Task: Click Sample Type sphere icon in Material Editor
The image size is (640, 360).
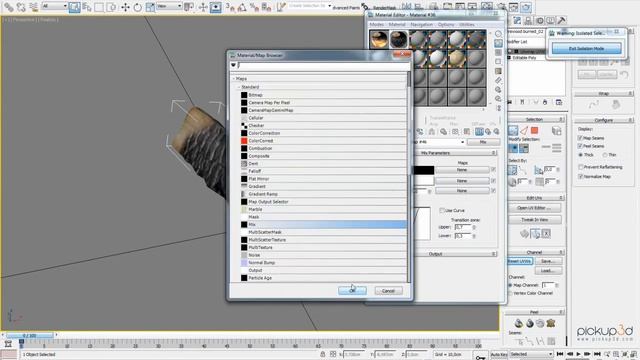Action: pos(498,34)
